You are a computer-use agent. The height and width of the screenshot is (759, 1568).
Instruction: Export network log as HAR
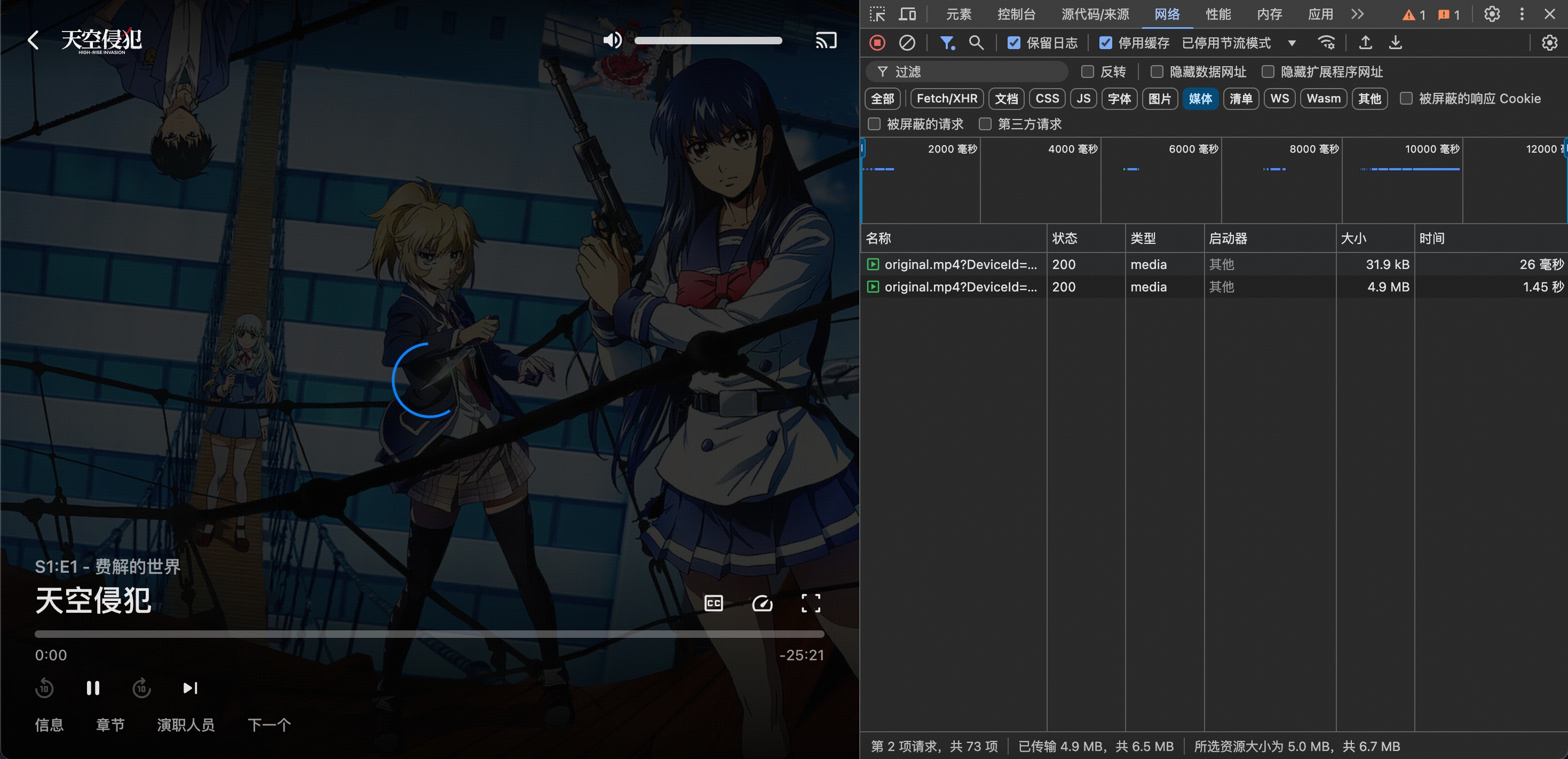(x=1395, y=43)
